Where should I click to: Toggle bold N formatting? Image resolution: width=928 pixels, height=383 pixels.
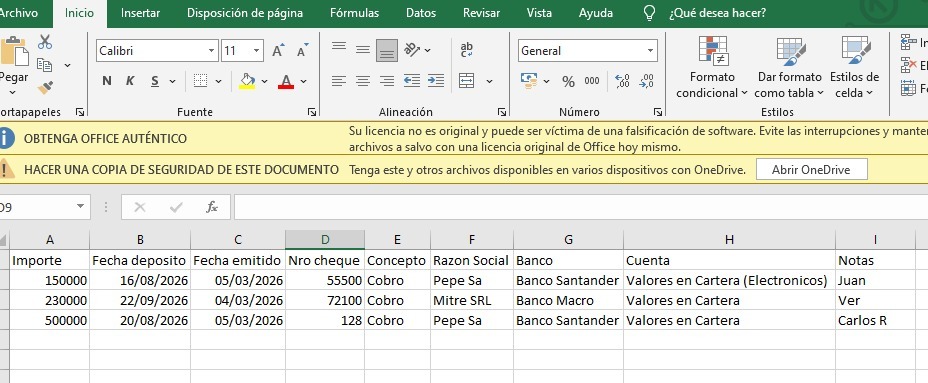107,81
